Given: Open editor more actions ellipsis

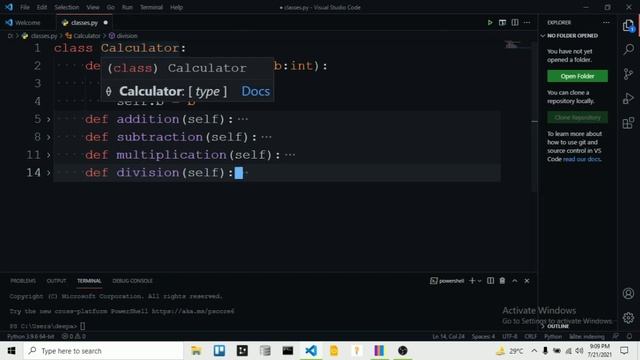Looking at the screenshot, I should tap(527, 22).
